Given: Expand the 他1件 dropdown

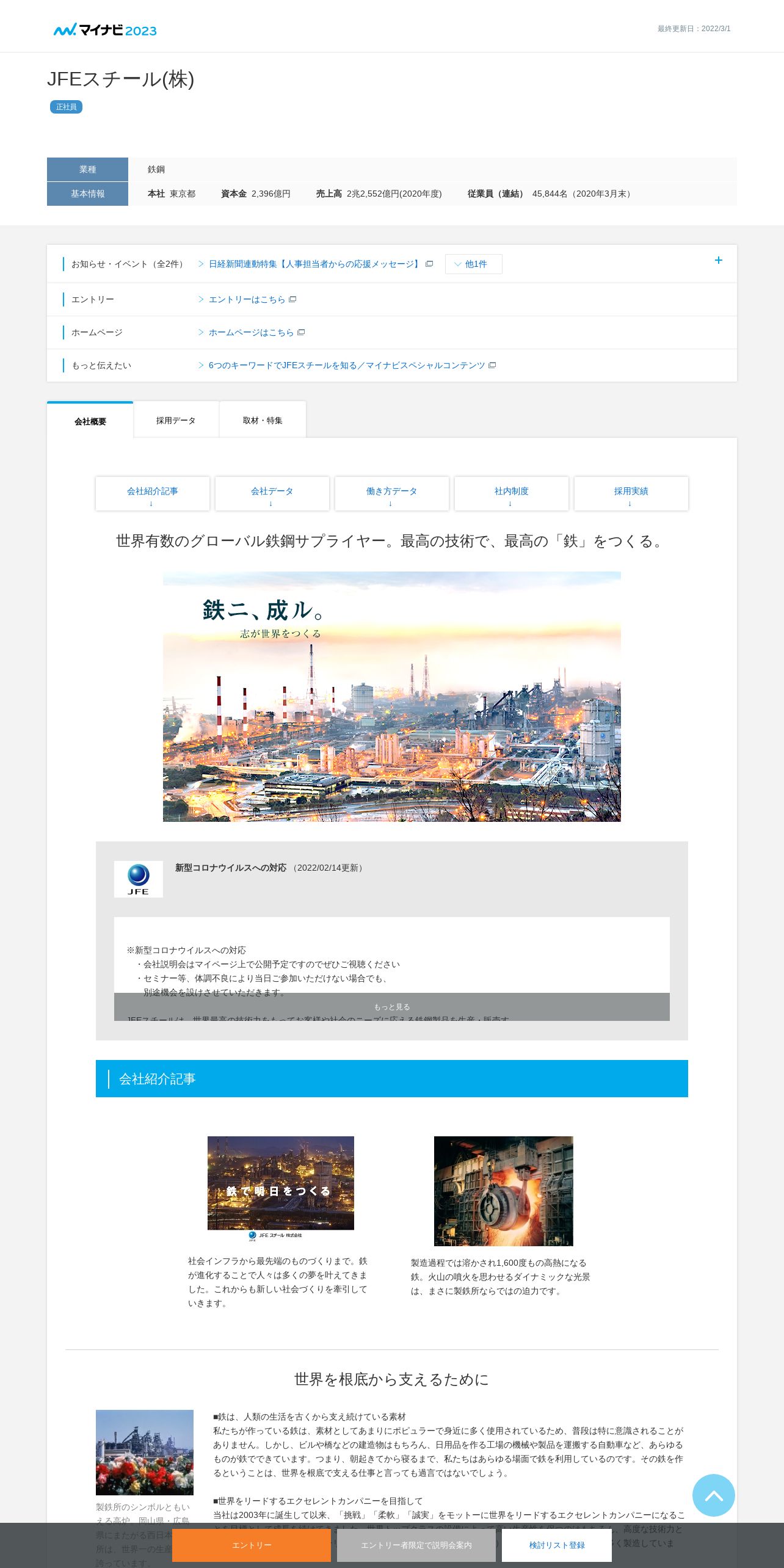Looking at the screenshot, I should 473,264.
